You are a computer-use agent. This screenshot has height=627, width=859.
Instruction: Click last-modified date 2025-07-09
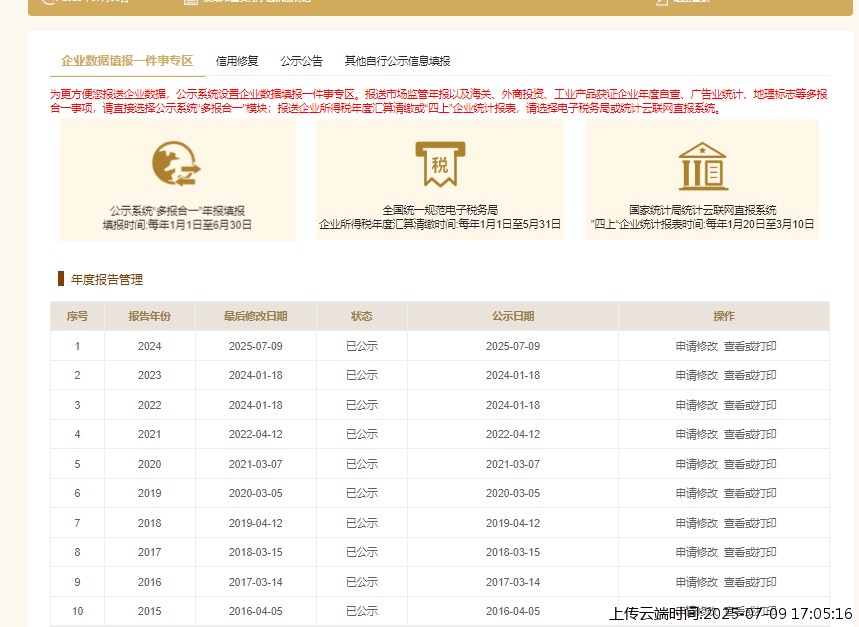255,346
